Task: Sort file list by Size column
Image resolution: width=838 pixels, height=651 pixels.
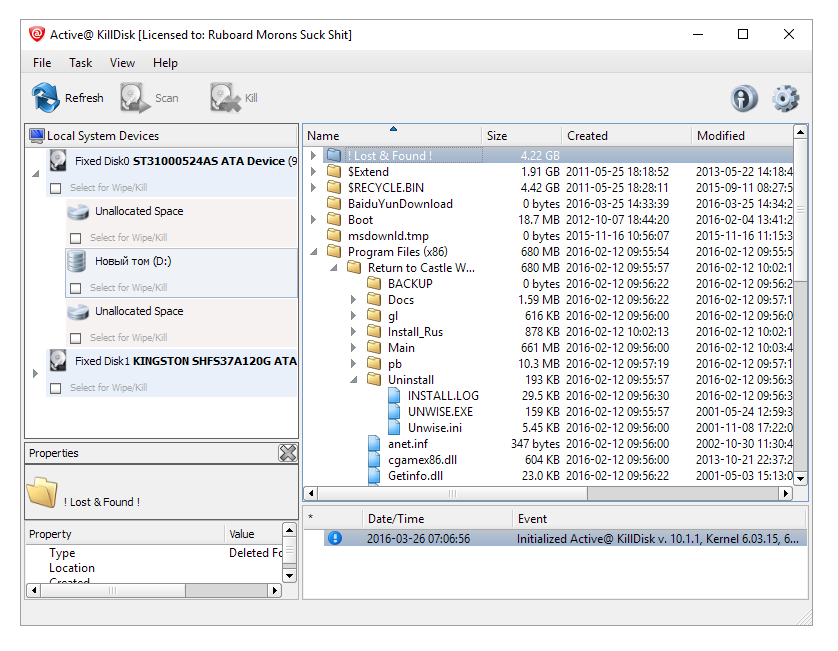Action: pos(522,136)
